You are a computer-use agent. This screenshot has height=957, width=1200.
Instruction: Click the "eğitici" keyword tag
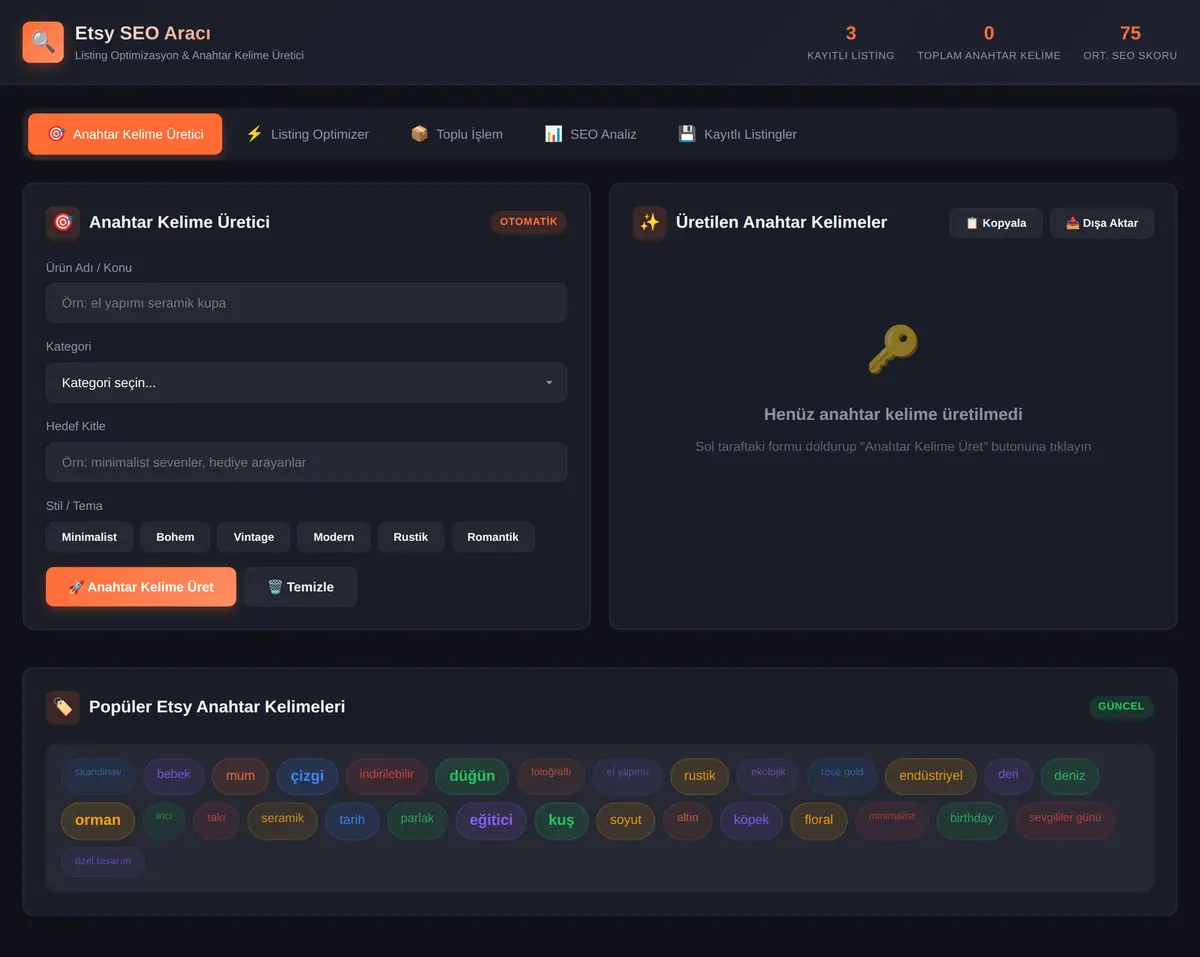click(x=491, y=820)
